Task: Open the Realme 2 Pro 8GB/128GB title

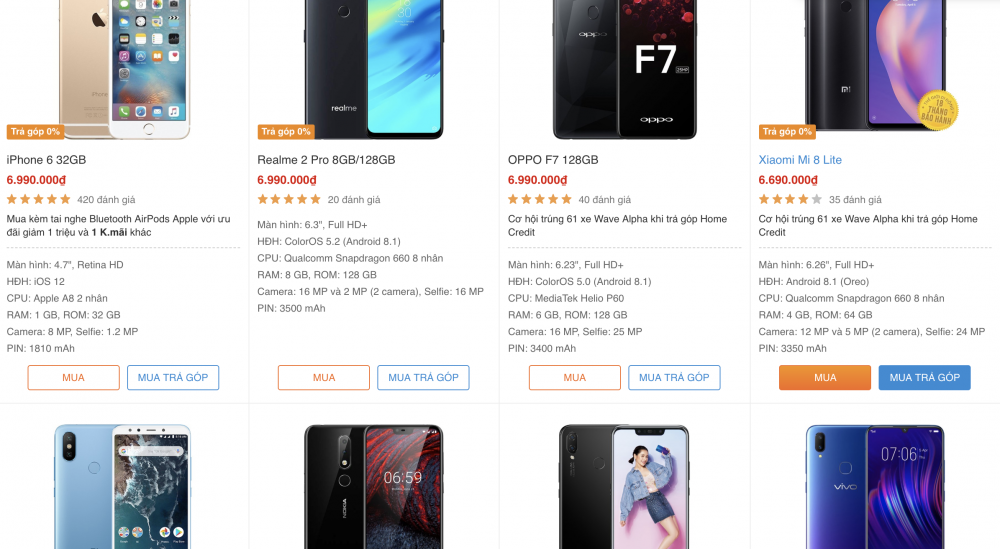Action: click(x=326, y=160)
